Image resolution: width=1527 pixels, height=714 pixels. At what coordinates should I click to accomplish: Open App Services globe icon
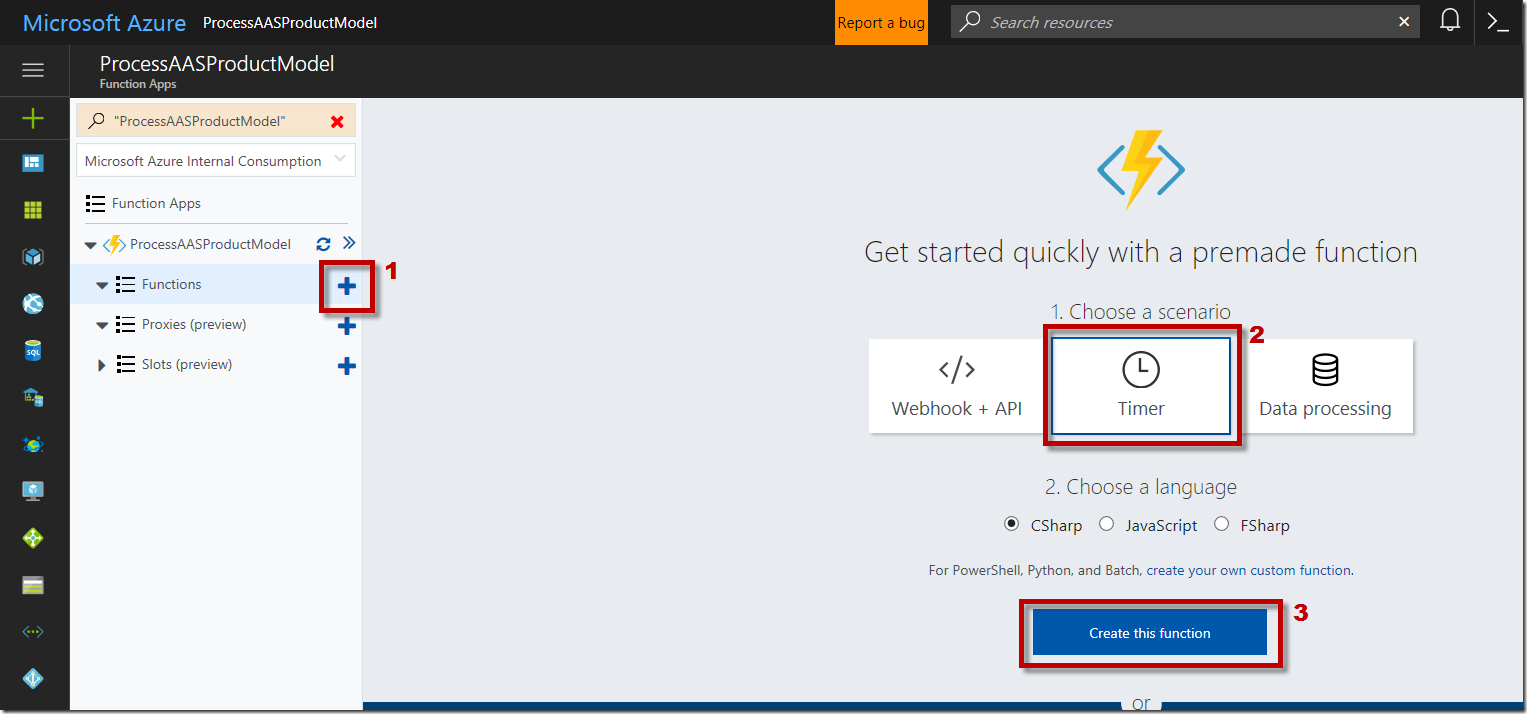[33, 304]
